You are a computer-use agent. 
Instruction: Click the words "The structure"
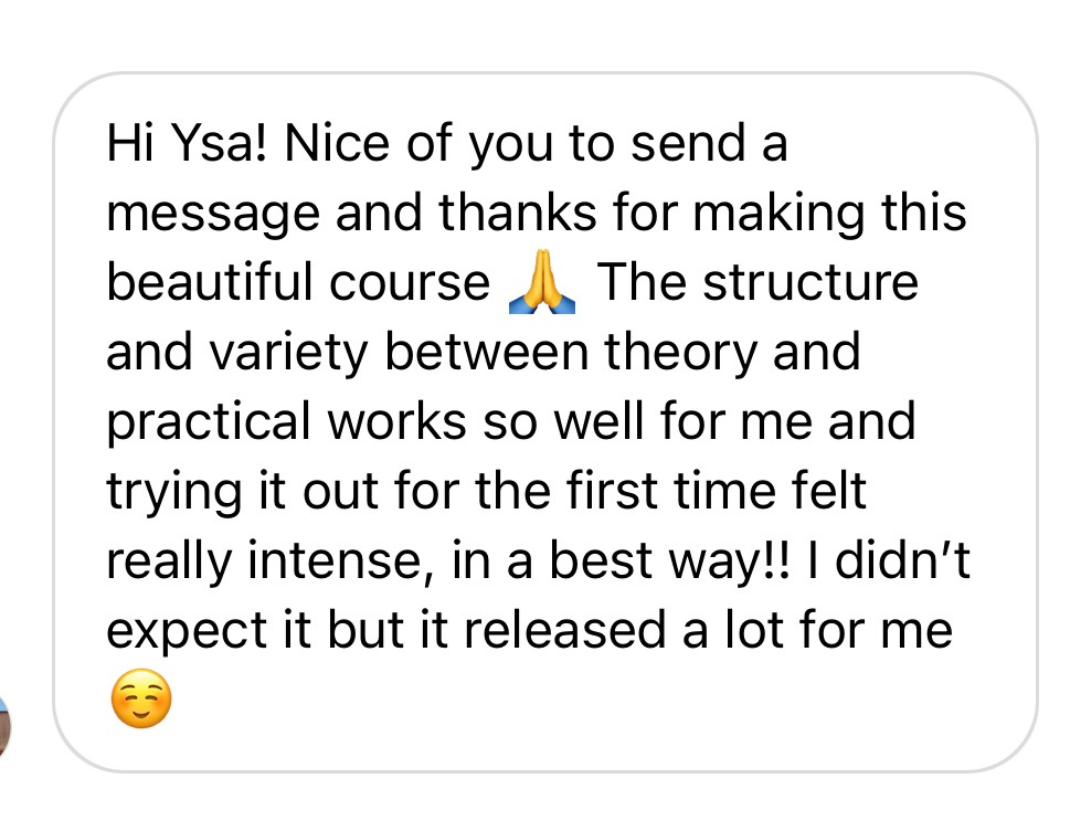[756, 284]
